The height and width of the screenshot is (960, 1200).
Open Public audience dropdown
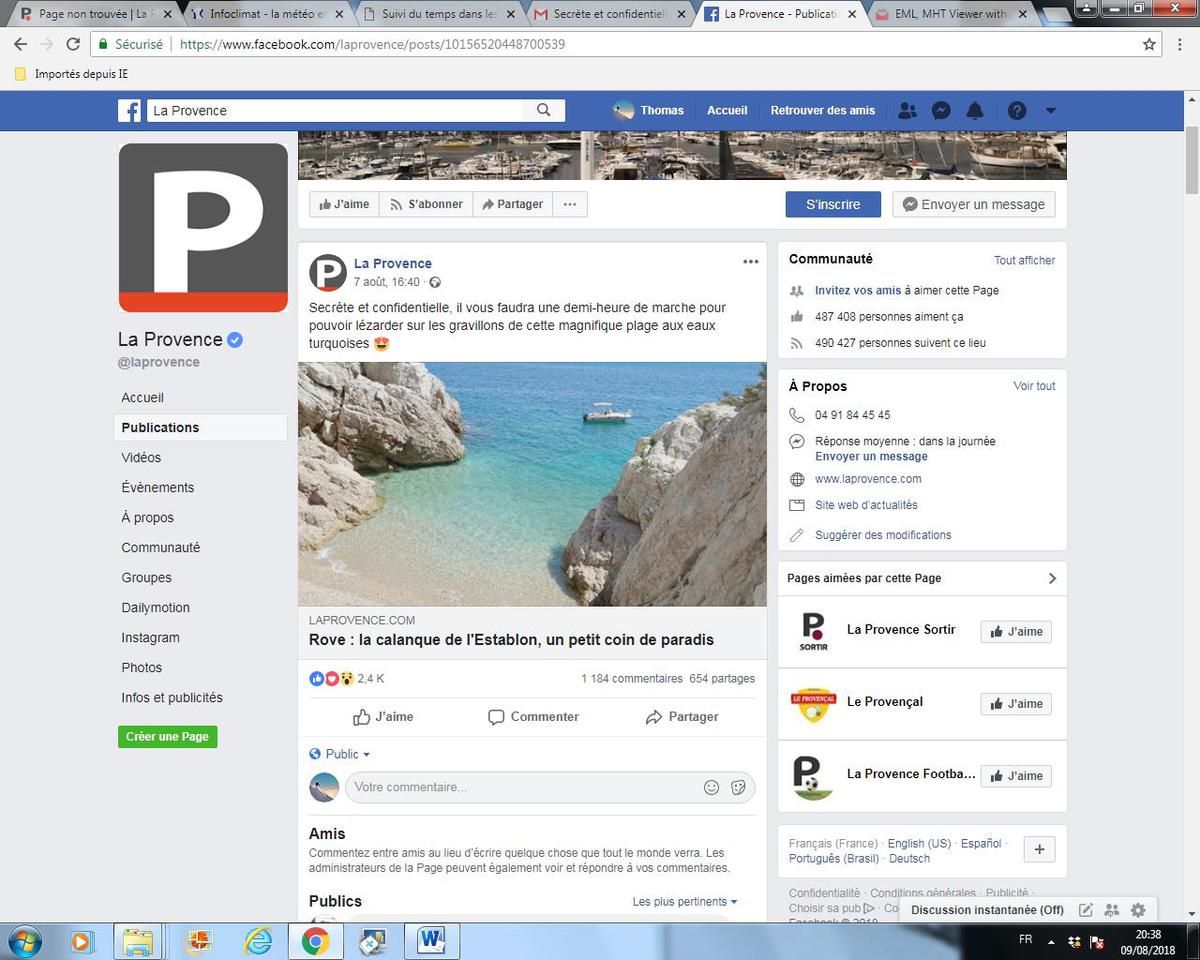[x=340, y=754]
